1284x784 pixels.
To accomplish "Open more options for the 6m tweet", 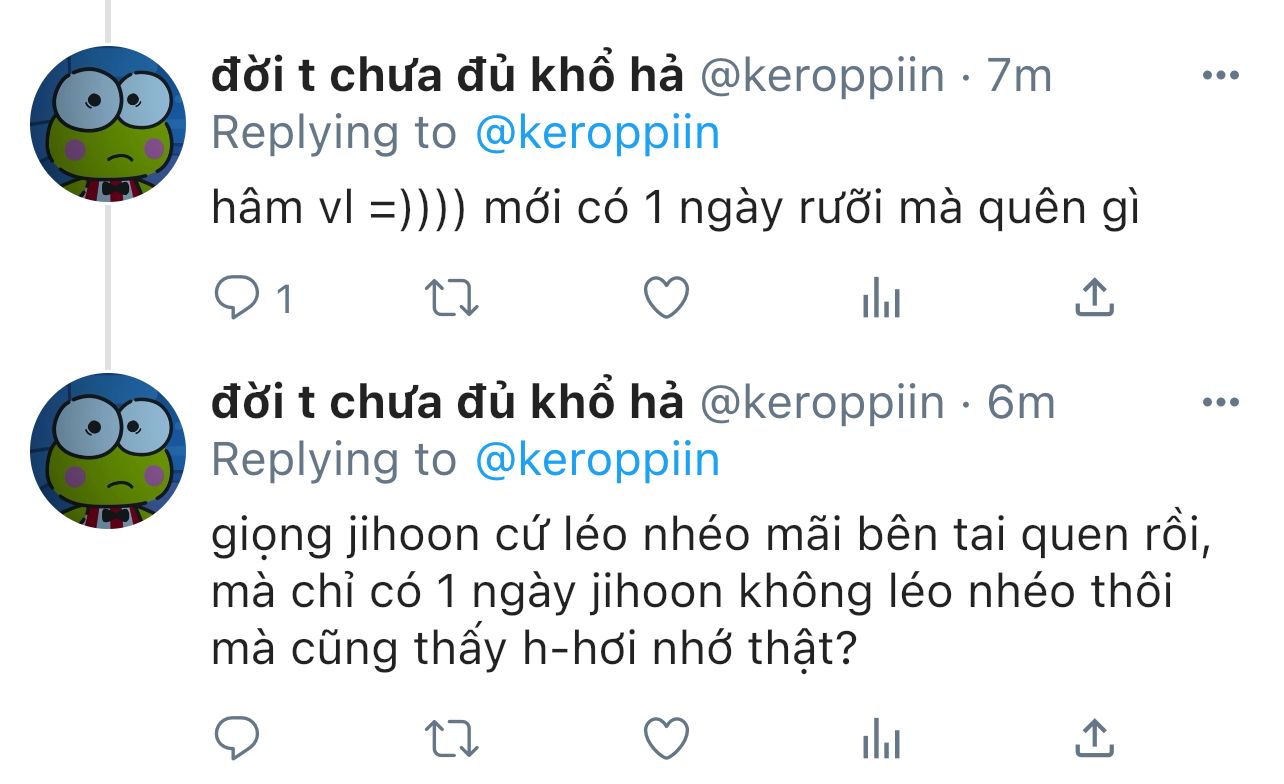I will [1220, 403].
